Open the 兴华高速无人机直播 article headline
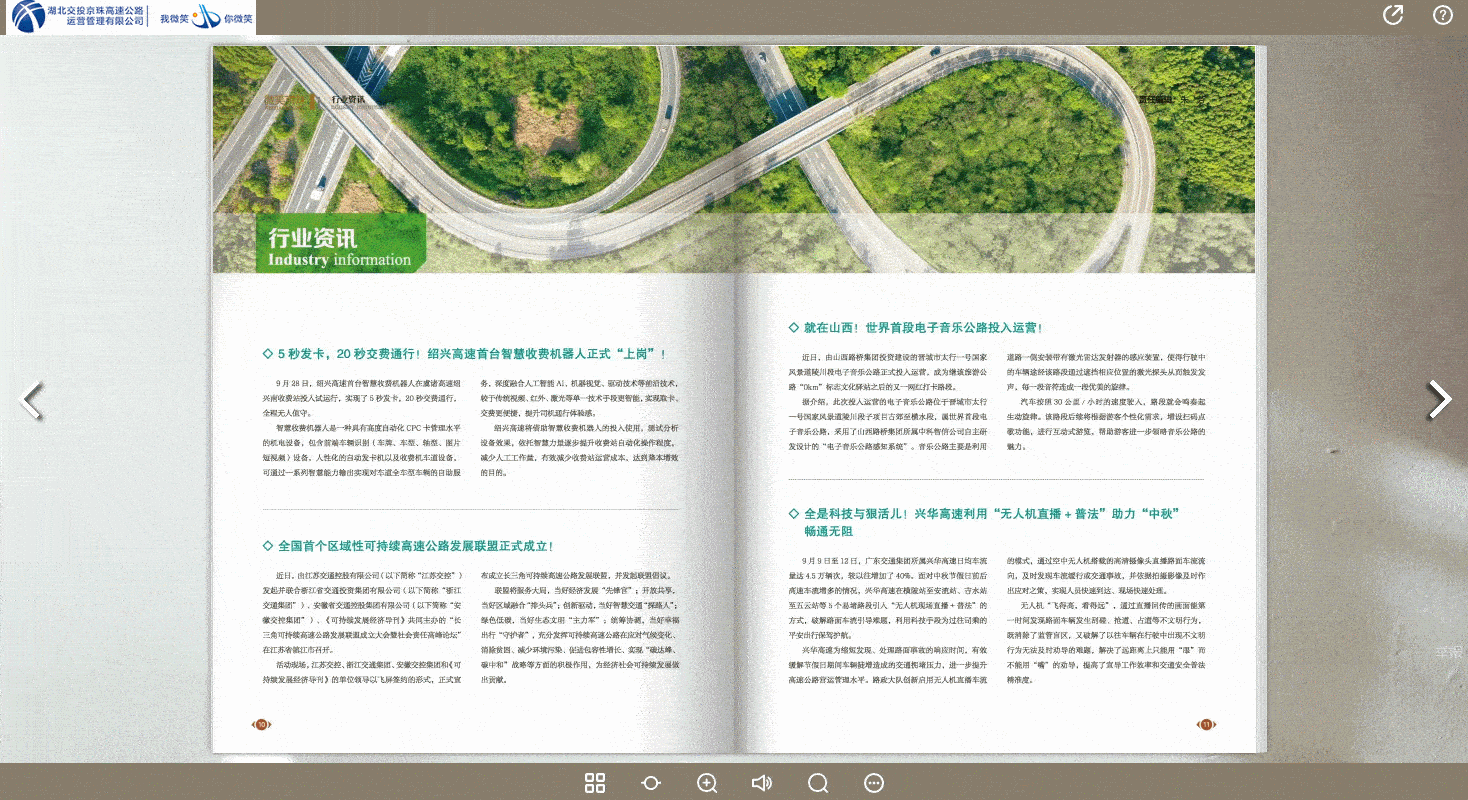Image resolution: width=1468 pixels, height=800 pixels. click(x=985, y=520)
